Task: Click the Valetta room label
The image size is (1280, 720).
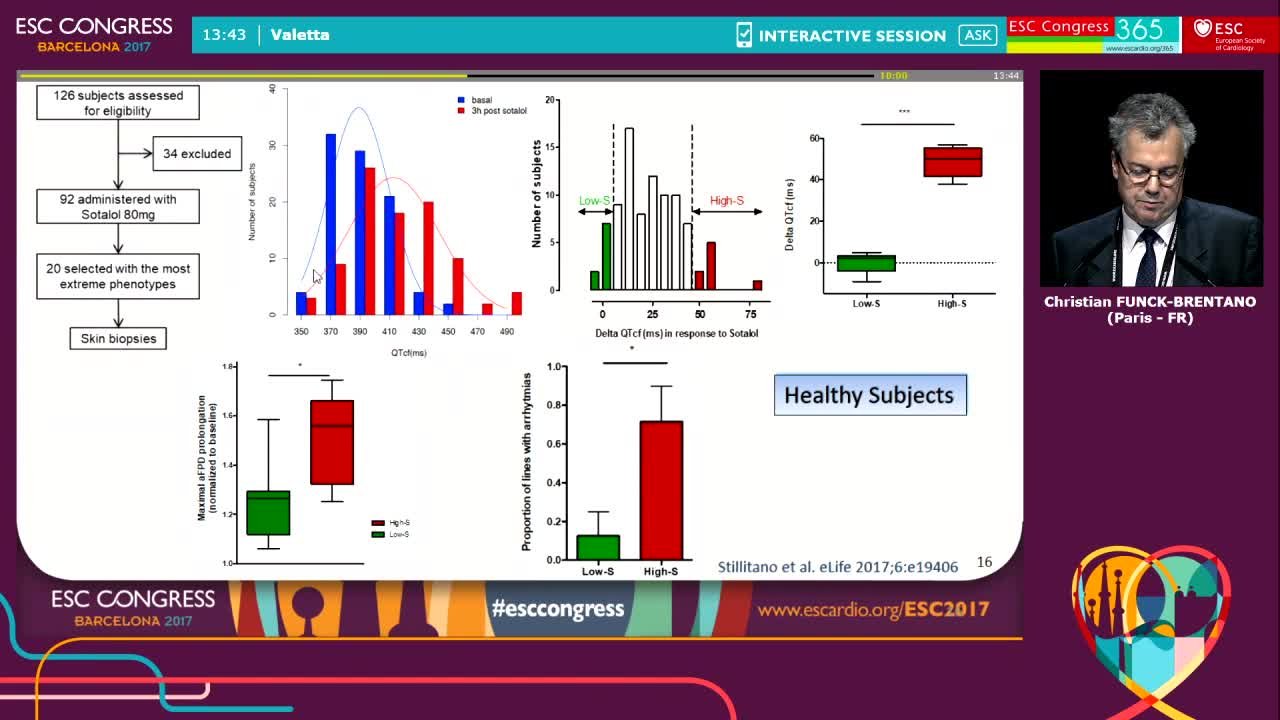Action: click(x=300, y=35)
